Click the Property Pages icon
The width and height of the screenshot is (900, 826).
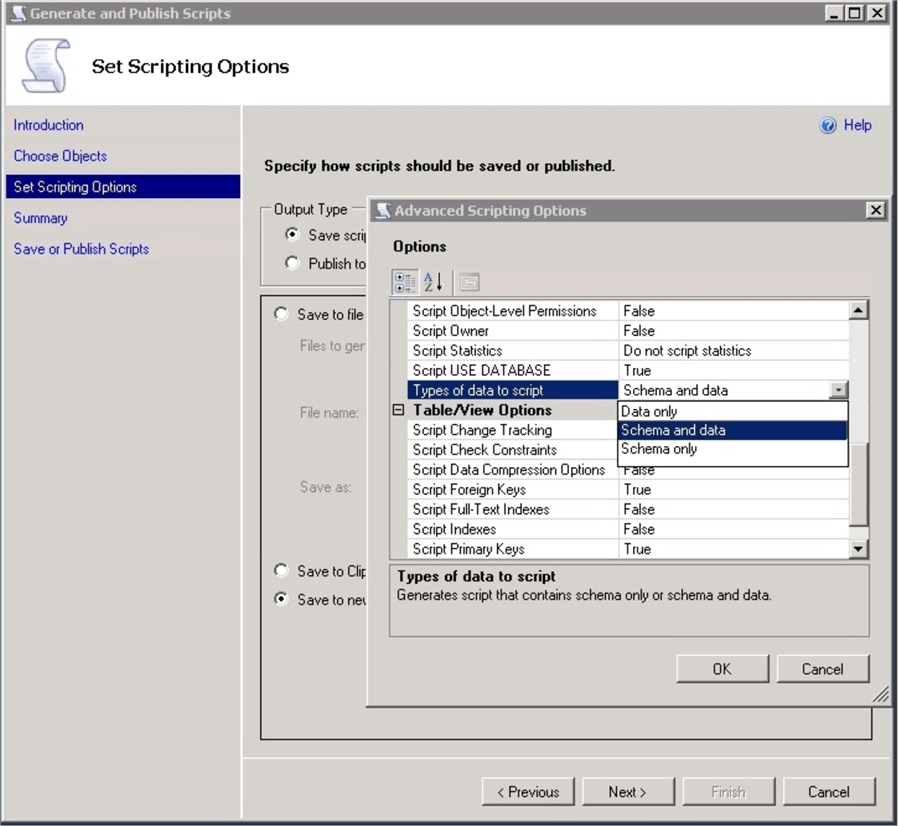[469, 282]
